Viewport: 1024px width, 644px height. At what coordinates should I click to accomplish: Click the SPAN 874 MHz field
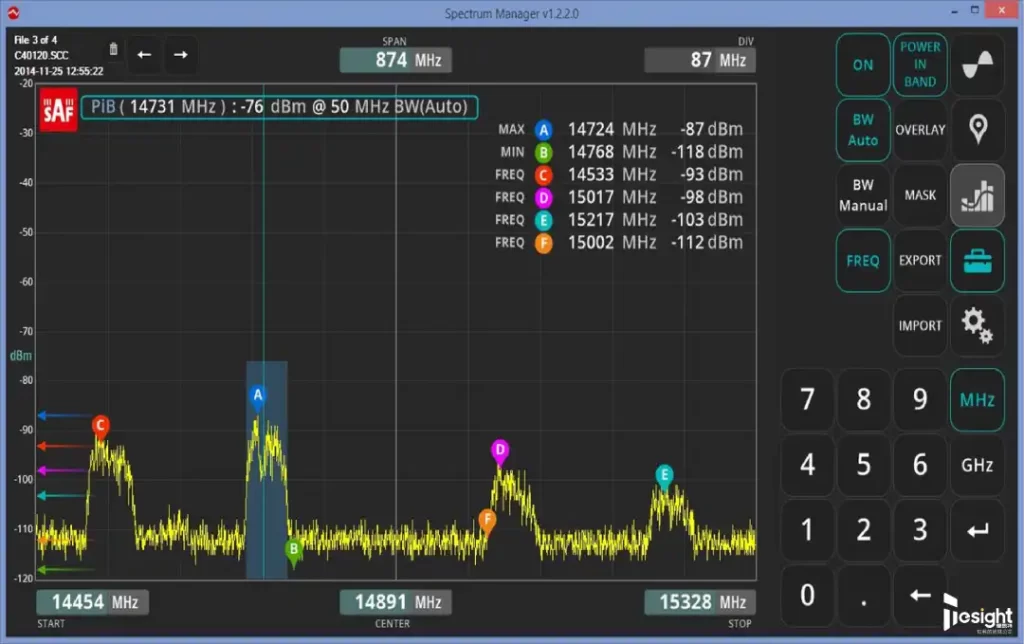[x=395, y=60]
